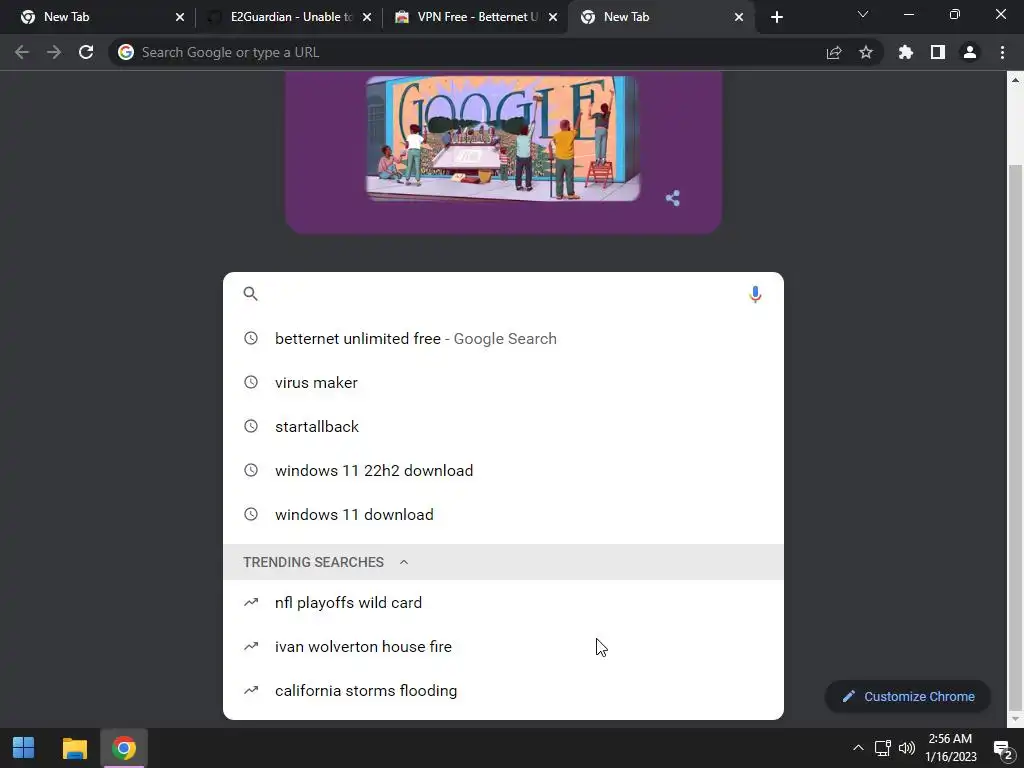Close the E2Guardian tab
This screenshot has height=768, width=1024.
pyautogui.click(x=367, y=17)
